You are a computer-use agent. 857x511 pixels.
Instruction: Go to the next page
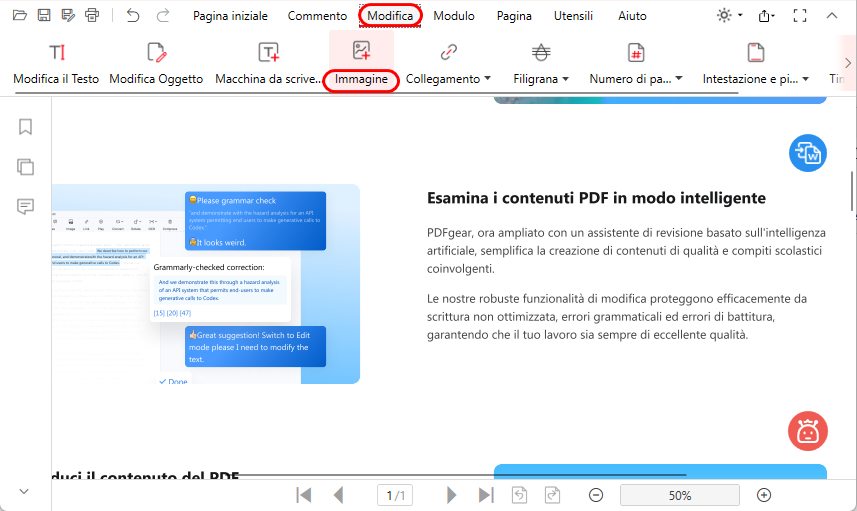pos(451,495)
